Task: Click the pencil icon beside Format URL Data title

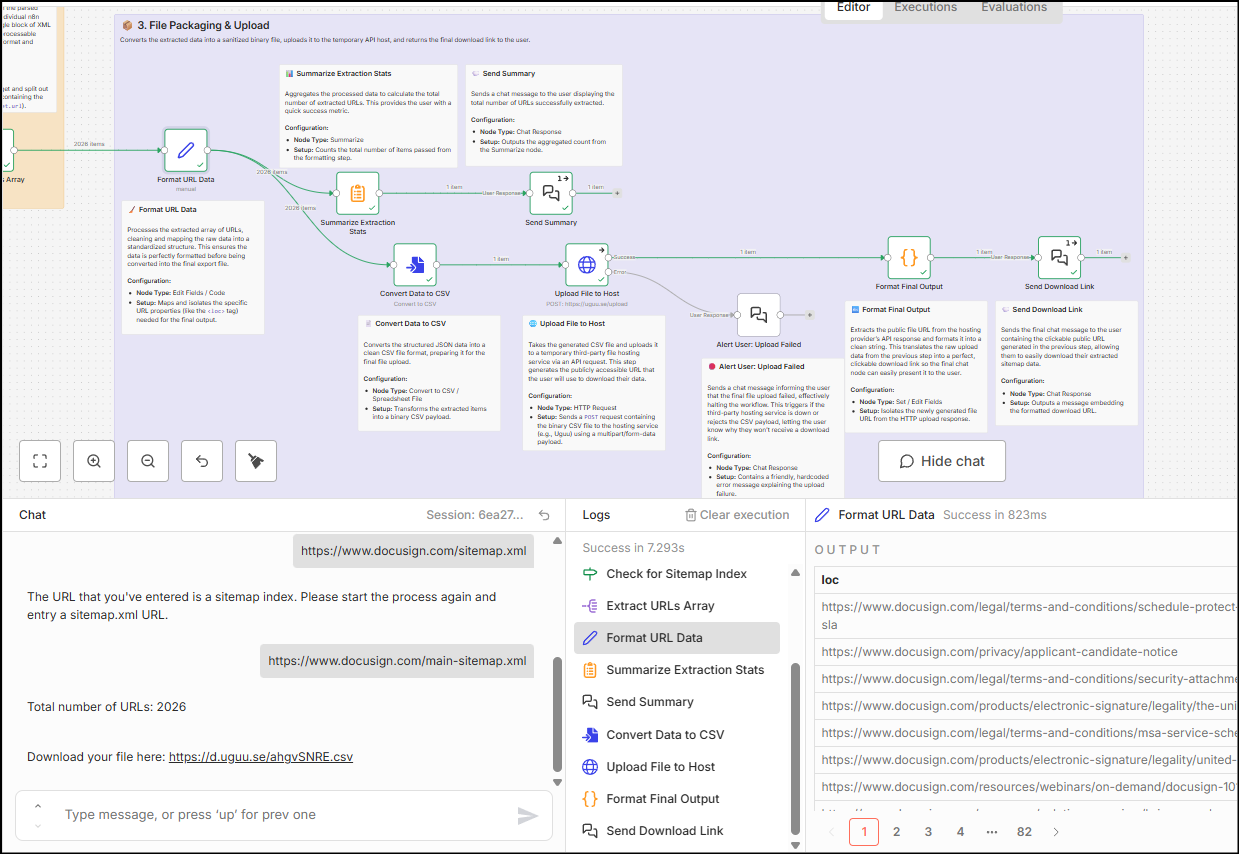Action: [x=823, y=515]
